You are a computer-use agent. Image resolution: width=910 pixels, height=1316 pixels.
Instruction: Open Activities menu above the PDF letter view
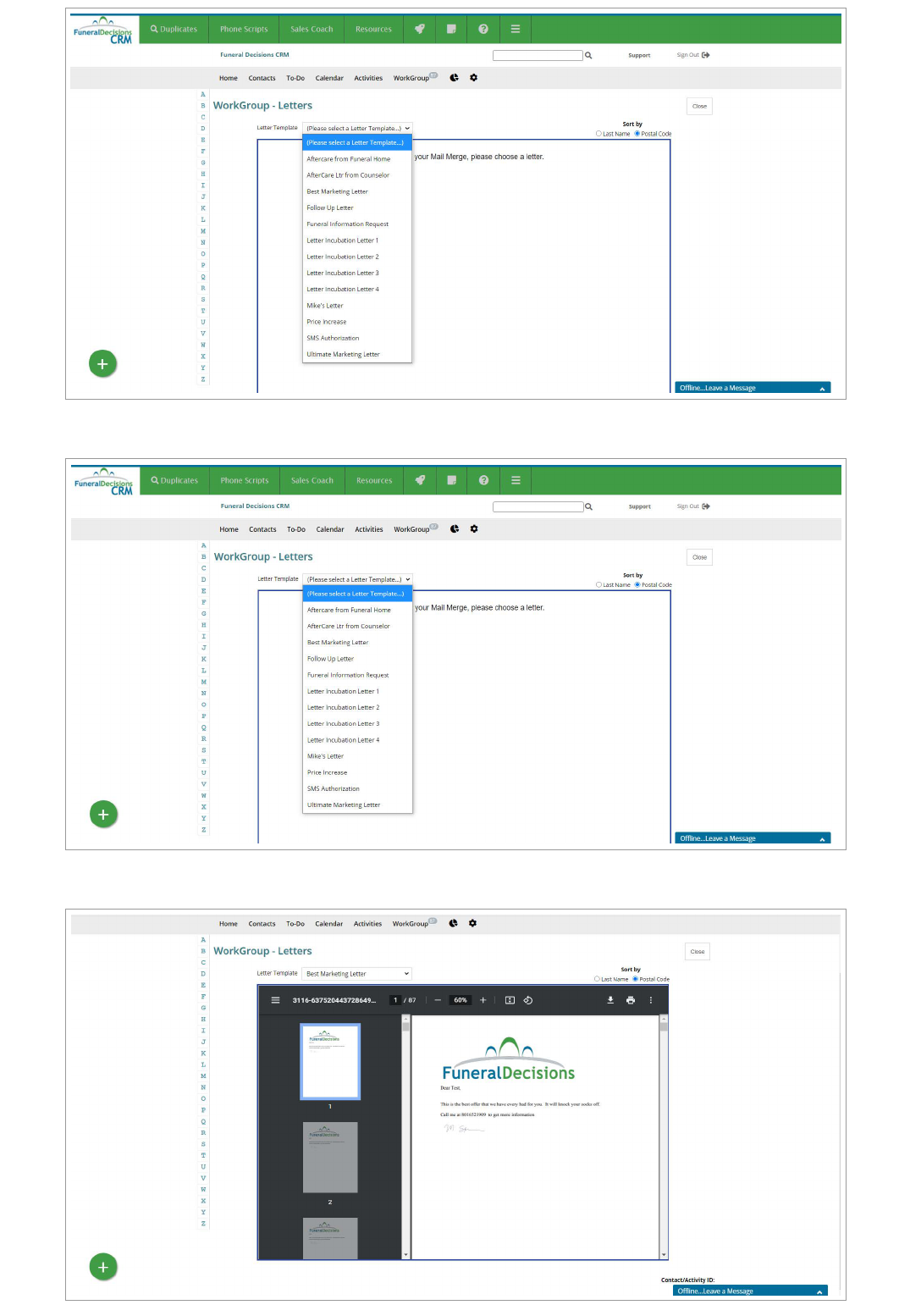click(x=367, y=924)
